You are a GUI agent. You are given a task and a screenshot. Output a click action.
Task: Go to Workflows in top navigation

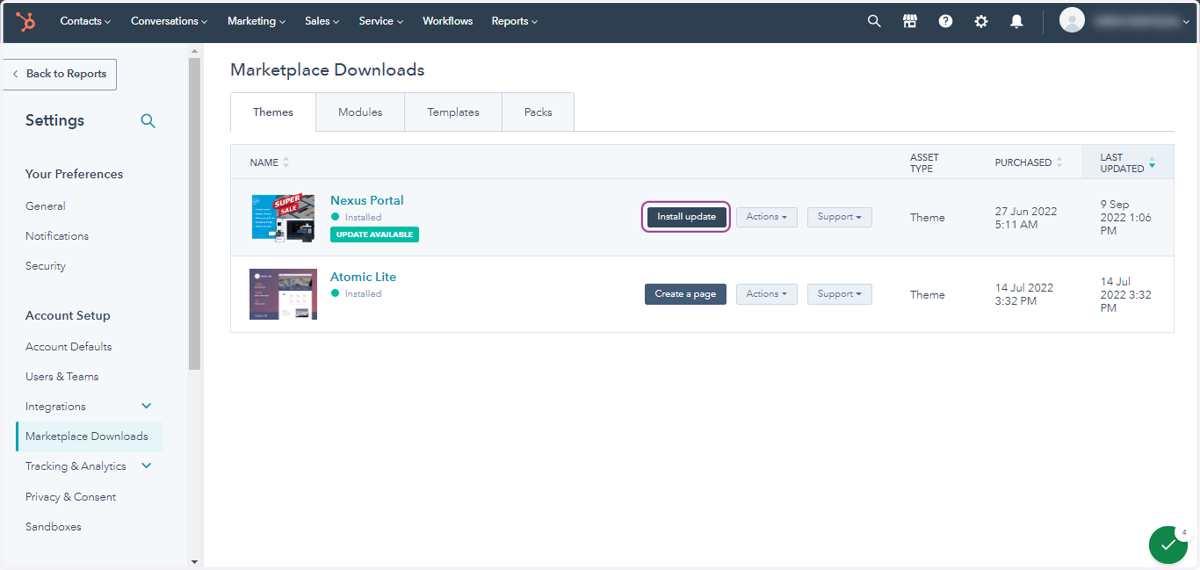click(x=447, y=21)
